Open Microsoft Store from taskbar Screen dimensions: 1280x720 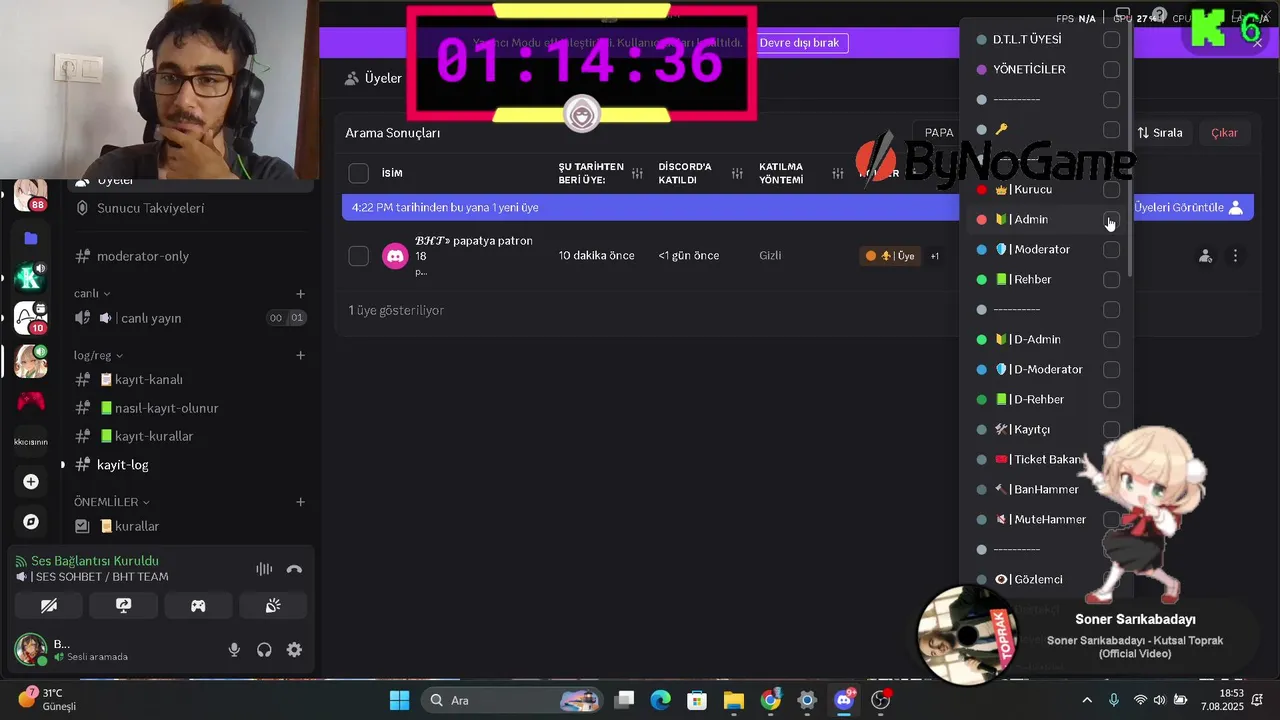697,700
